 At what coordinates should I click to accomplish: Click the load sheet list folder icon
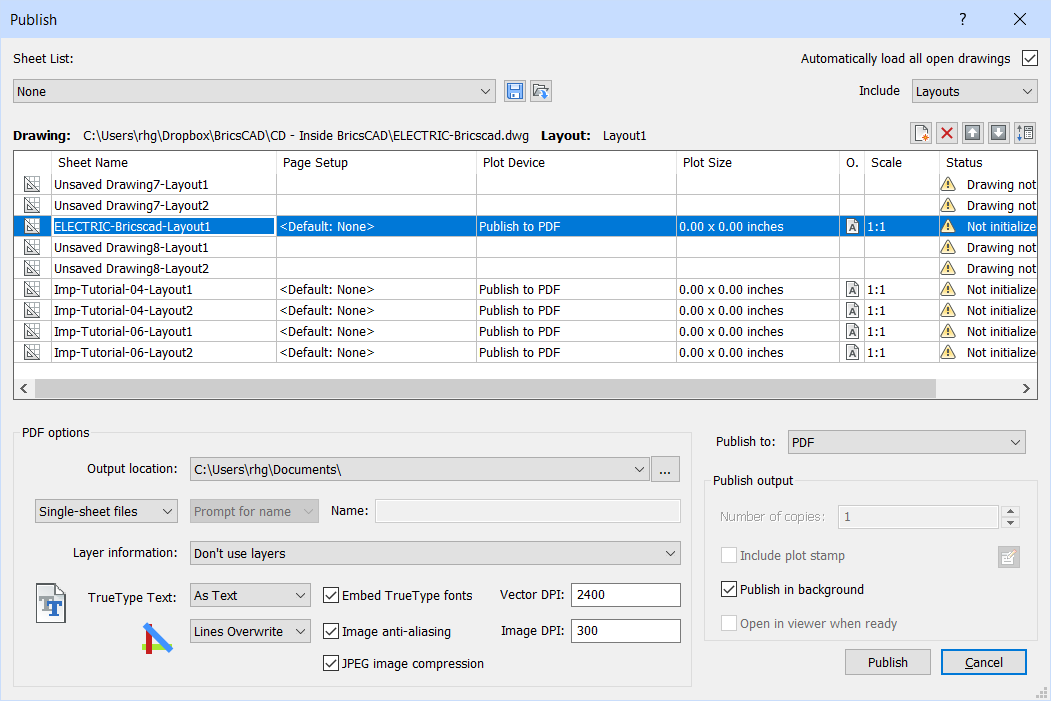541,91
